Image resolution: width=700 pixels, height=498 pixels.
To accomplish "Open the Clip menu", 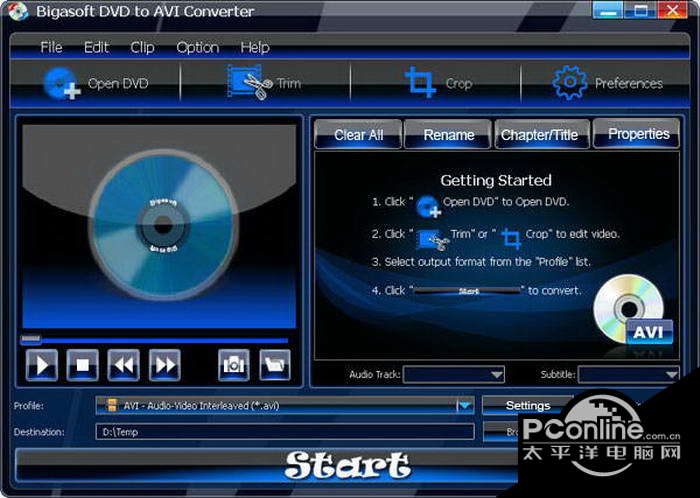I will pos(142,47).
